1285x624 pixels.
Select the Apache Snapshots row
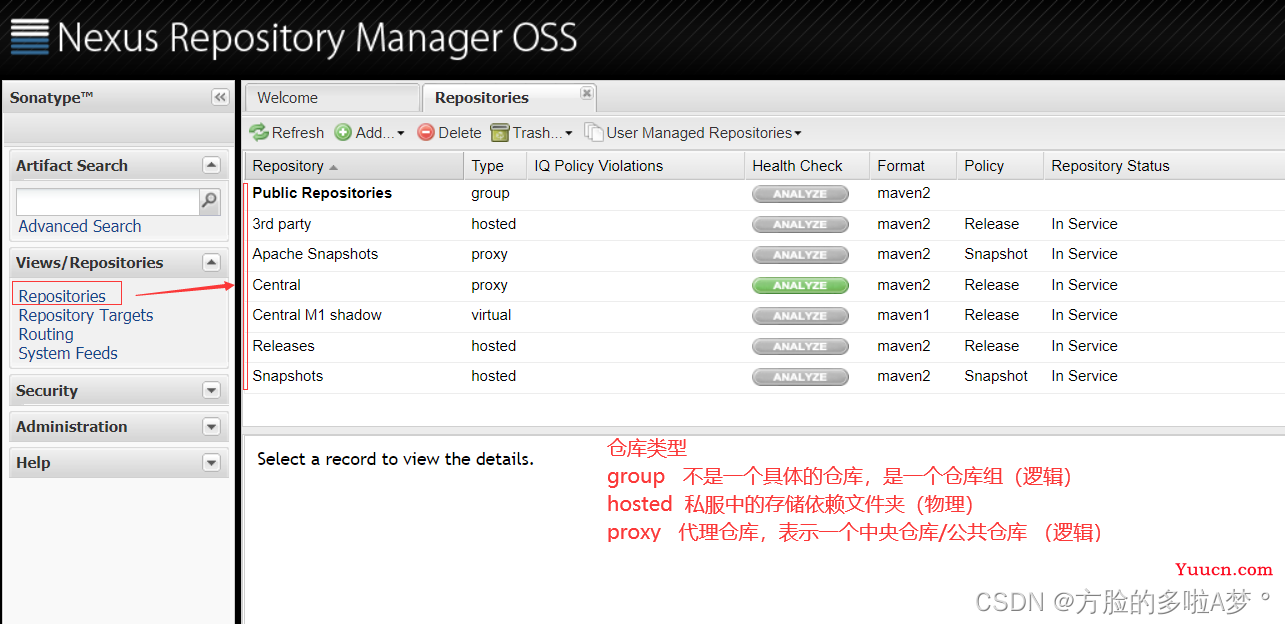[765, 255]
